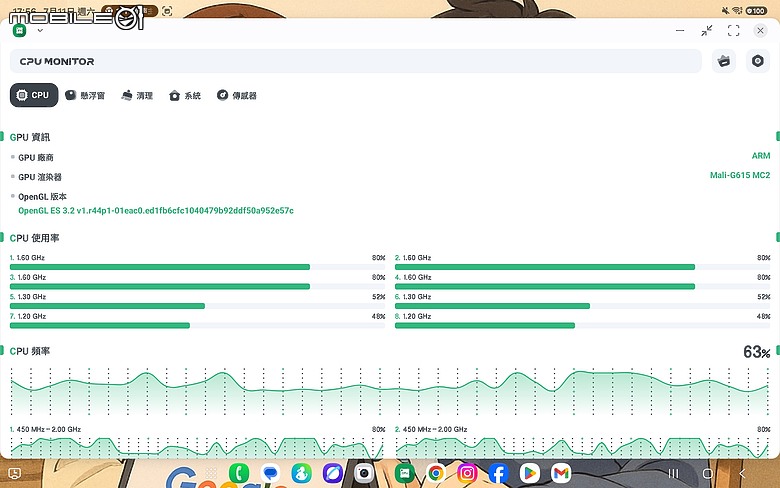Click core 7 usage bar at 1.20 GHz
This screenshot has height=488, width=780.
197,325
